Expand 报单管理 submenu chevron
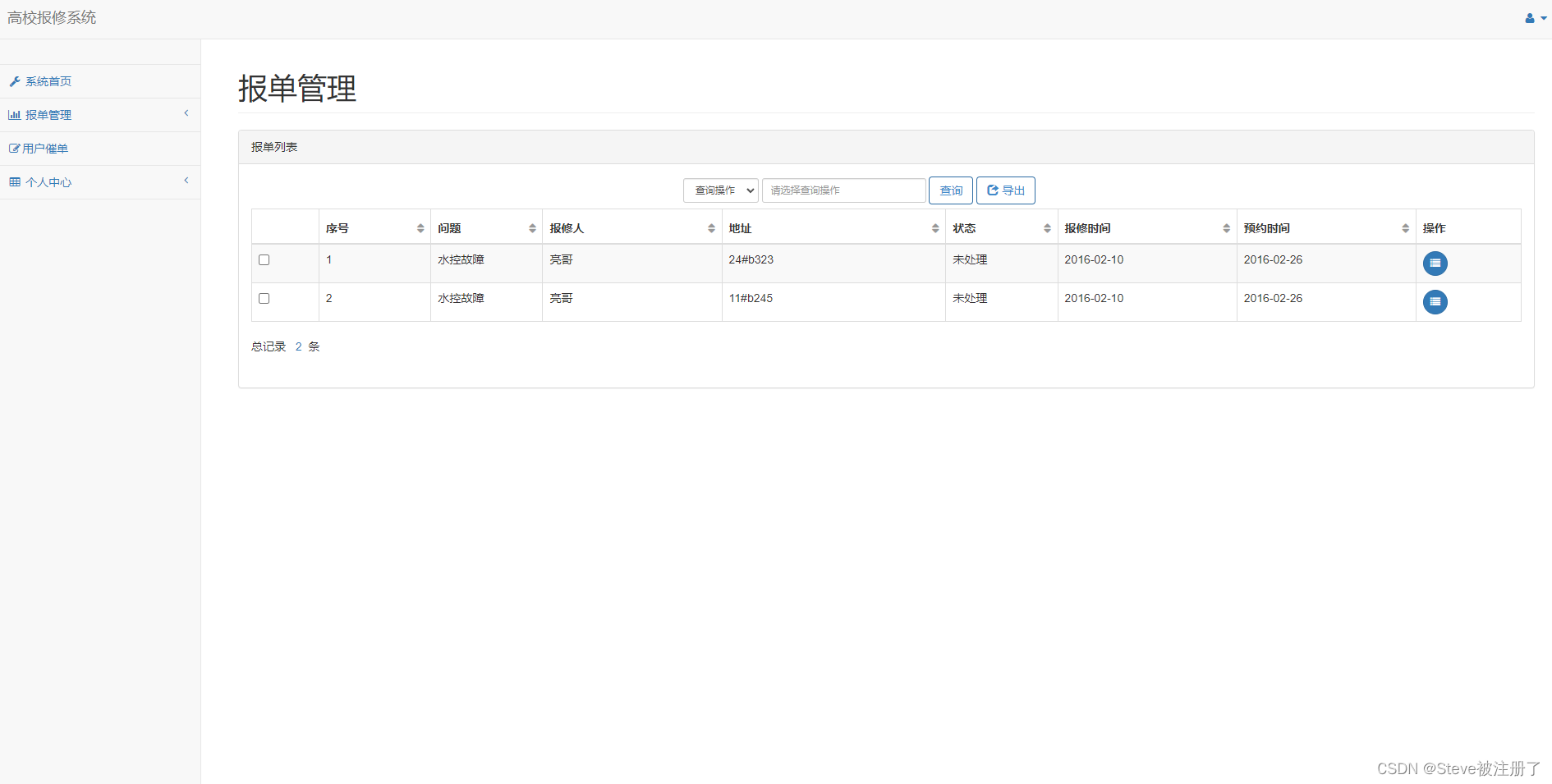This screenshot has height=784, width=1552. pos(186,113)
